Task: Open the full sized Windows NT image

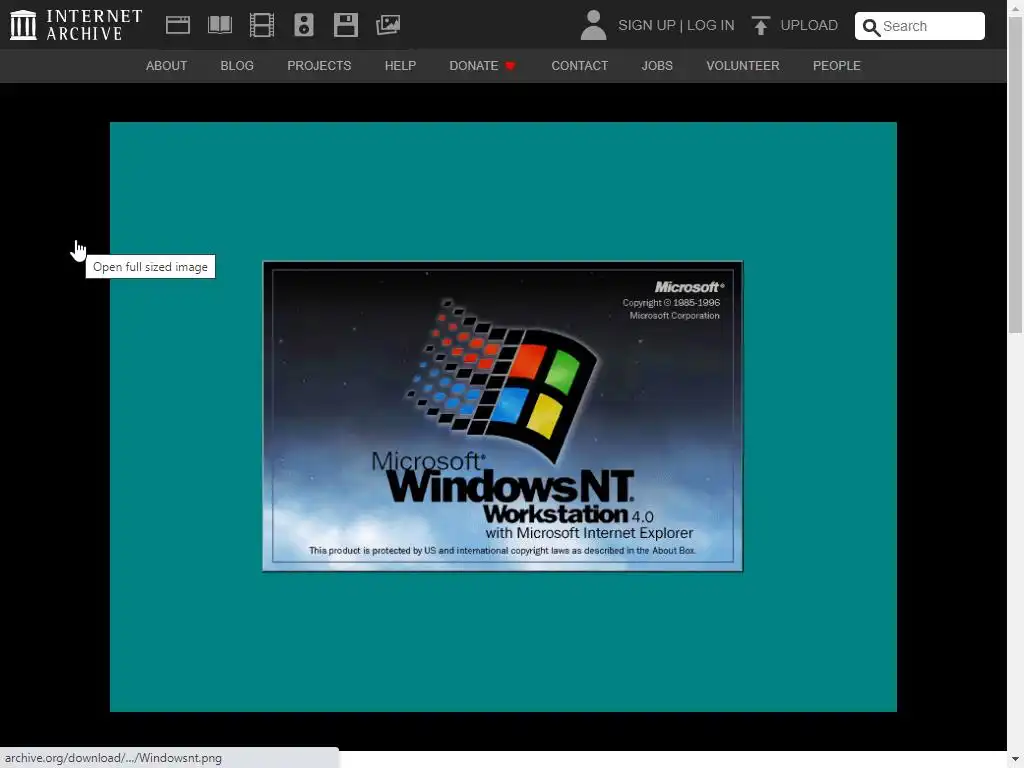Action: pyautogui.click(x=503, y=417)
